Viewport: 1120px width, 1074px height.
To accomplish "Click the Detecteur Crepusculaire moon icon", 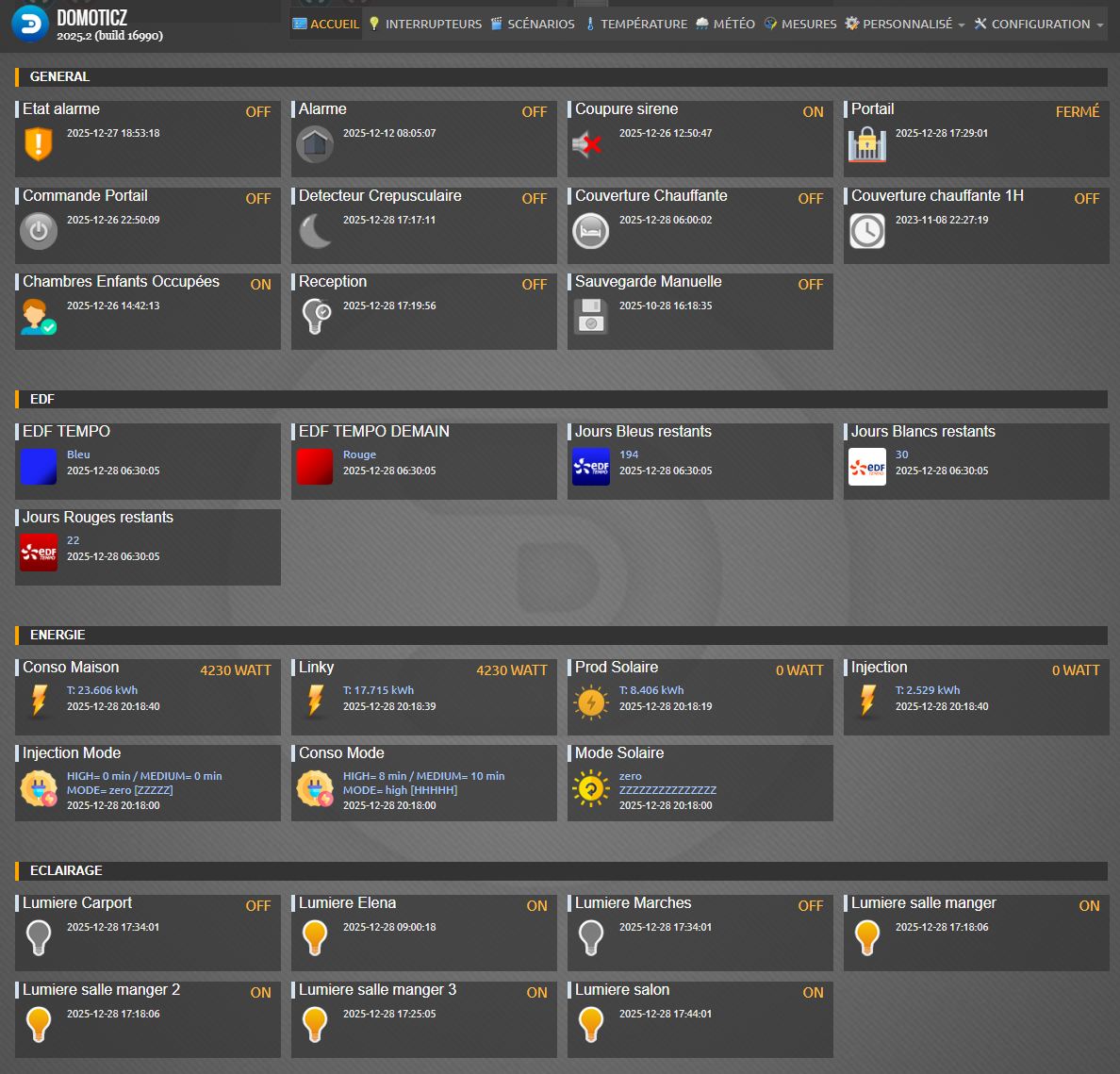I will point(315,231).
